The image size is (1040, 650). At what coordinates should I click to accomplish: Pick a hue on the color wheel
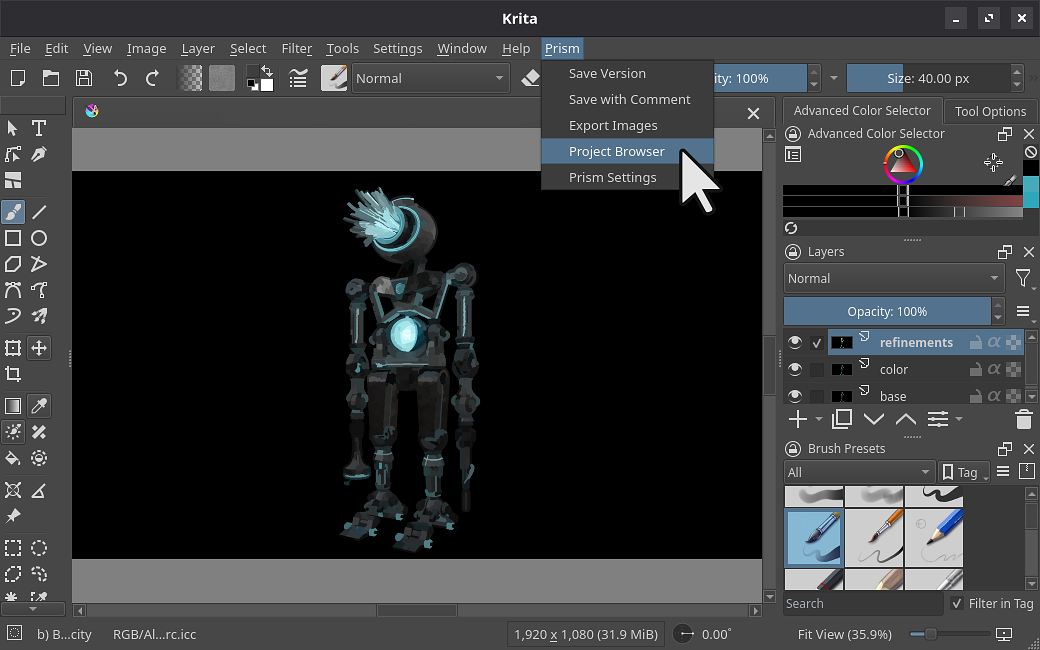[x=903, y=164]
